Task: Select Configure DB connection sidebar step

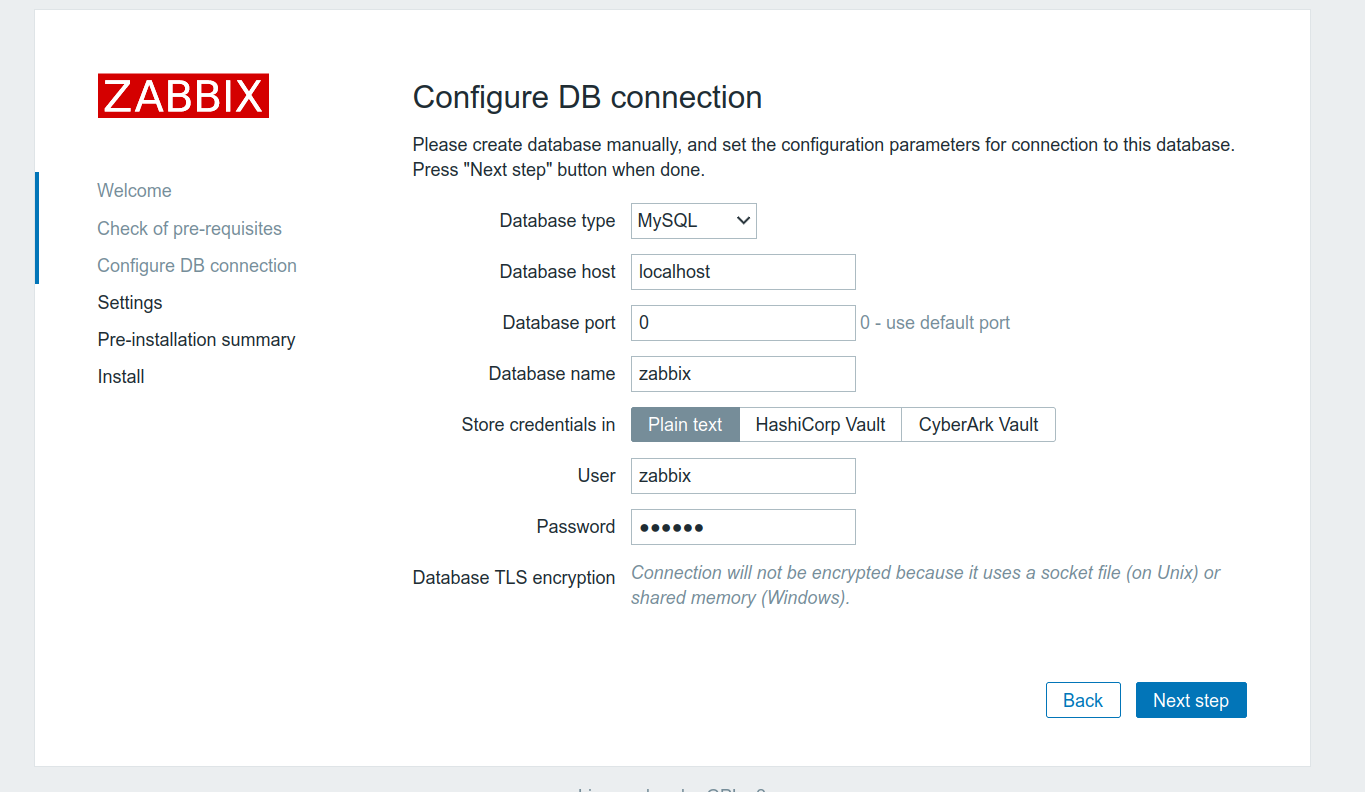Action: (197, 266)
